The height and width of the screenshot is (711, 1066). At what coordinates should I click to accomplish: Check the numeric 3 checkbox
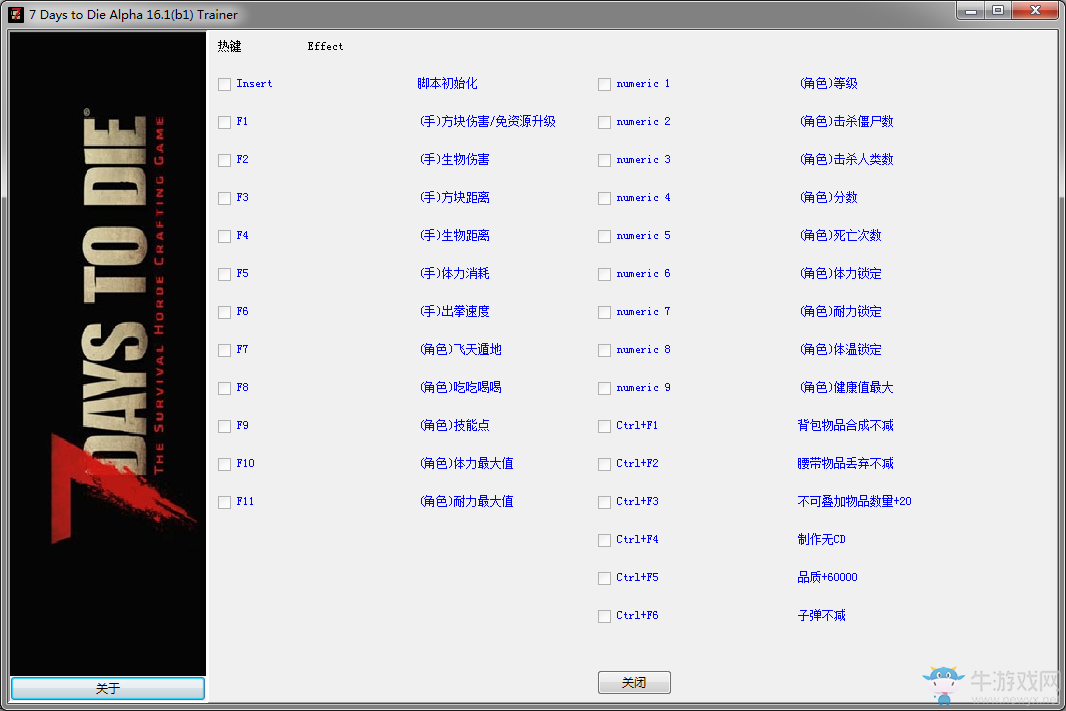tap(604, 160)
